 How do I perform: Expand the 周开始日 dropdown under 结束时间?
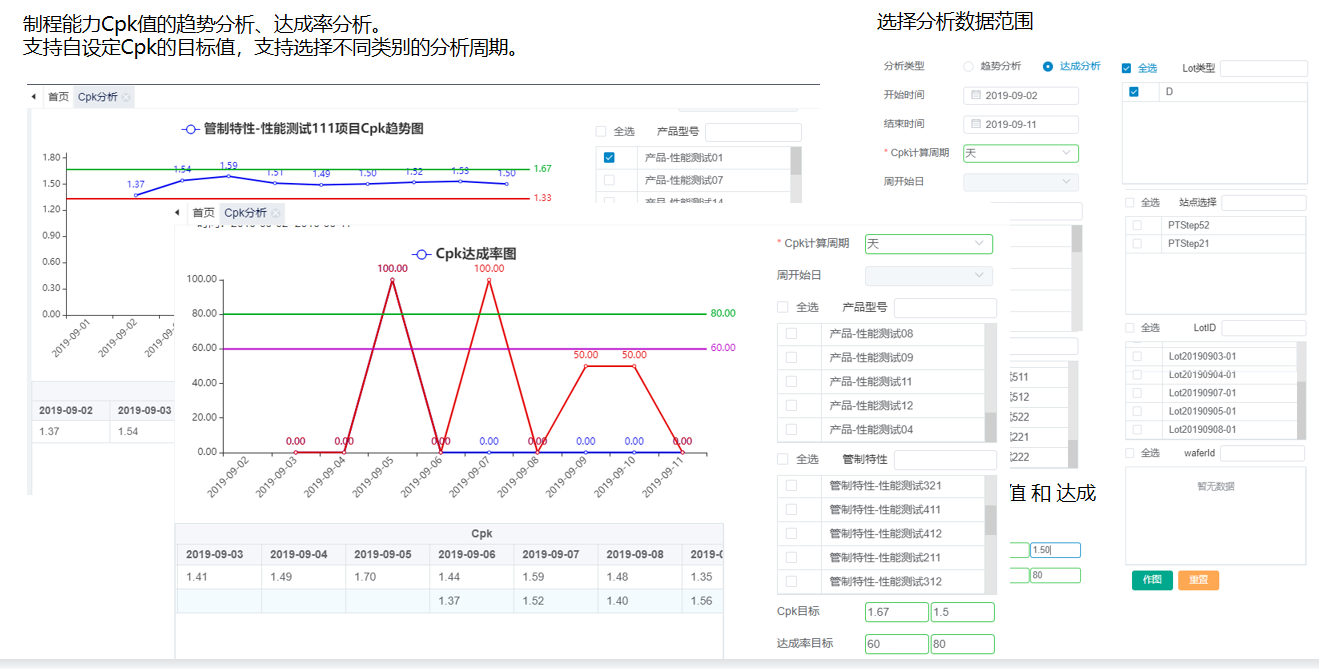coord(1020,182)
